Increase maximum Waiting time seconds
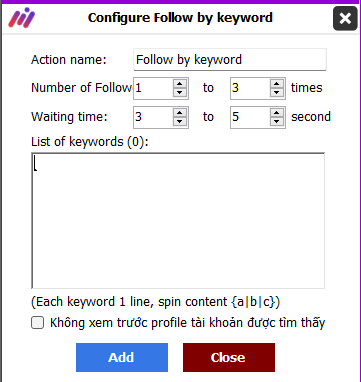361x382 pixels. 277,113
